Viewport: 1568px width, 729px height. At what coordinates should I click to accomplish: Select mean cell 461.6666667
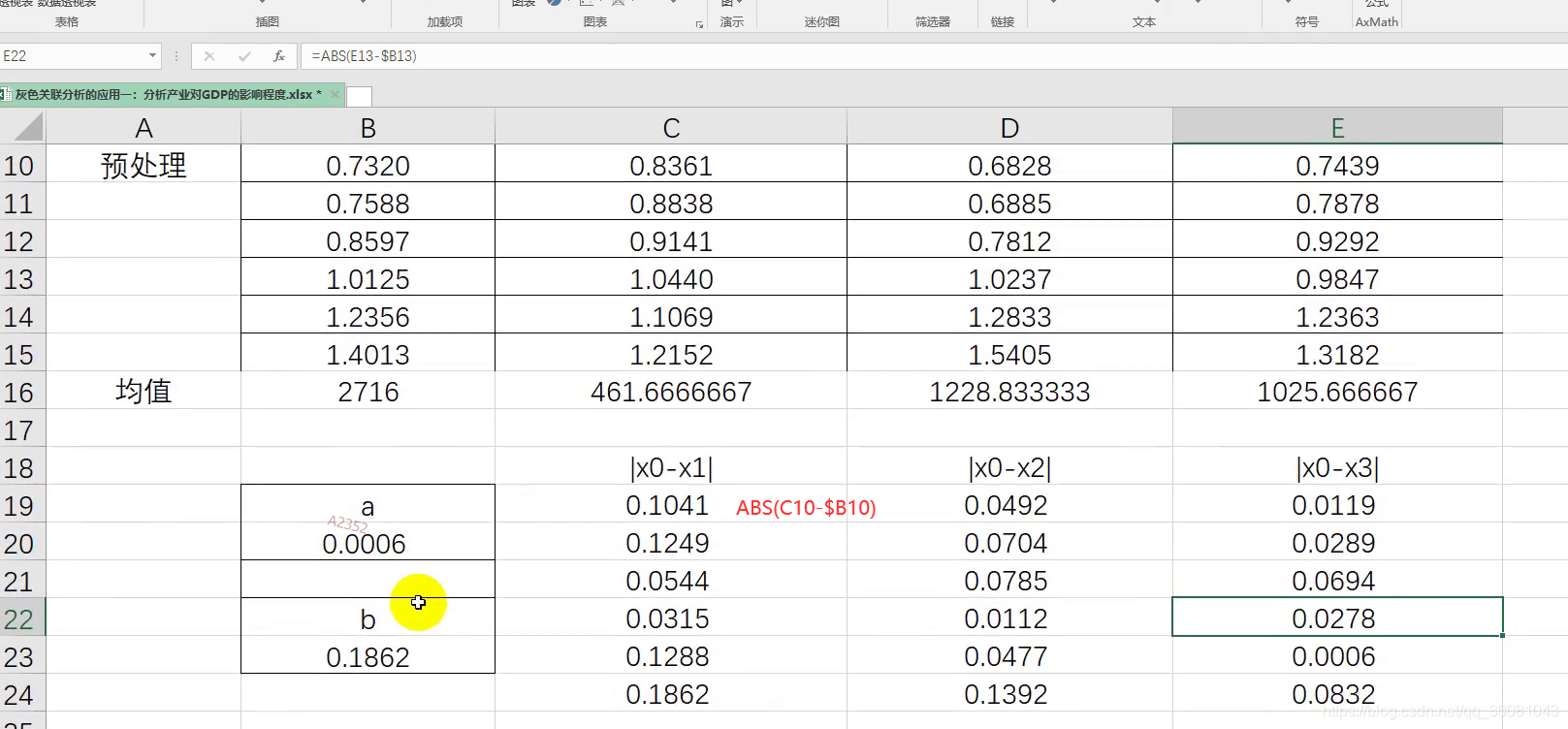tap(671, 392)
